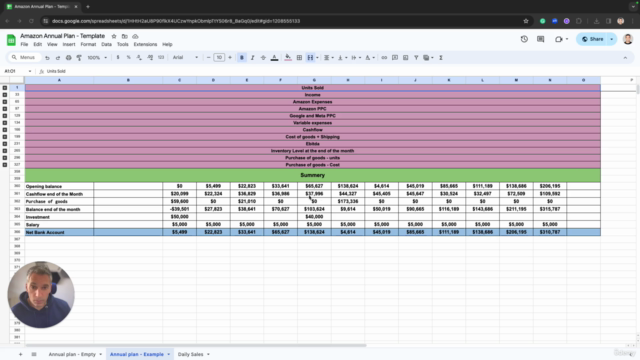Format cells as percent
Viewport: 640px width, 360px height.
[x=129, y=58]
